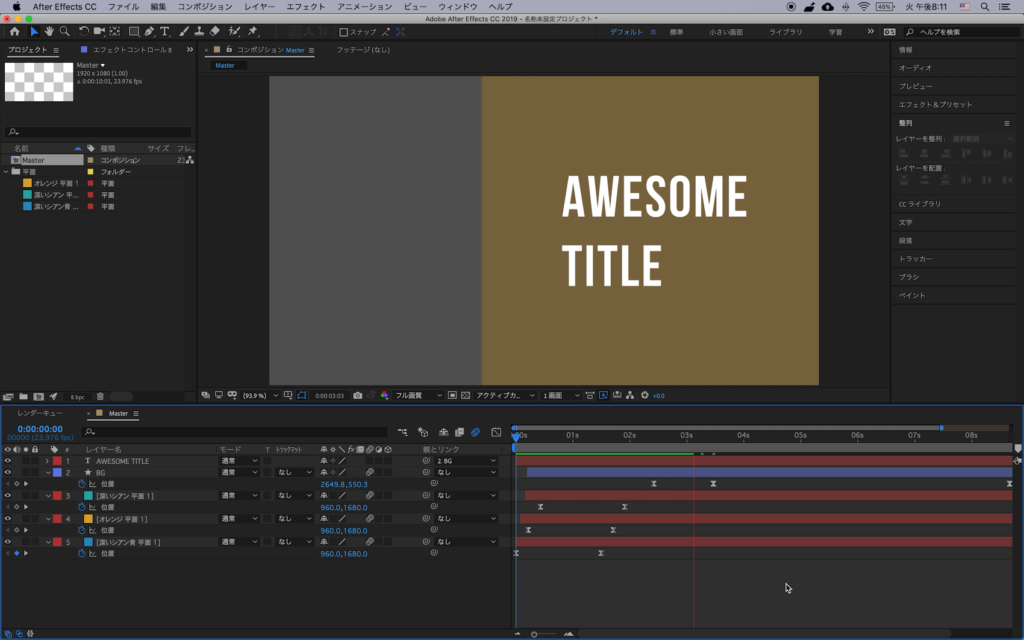Select the Eraser tool

[215, 32]
